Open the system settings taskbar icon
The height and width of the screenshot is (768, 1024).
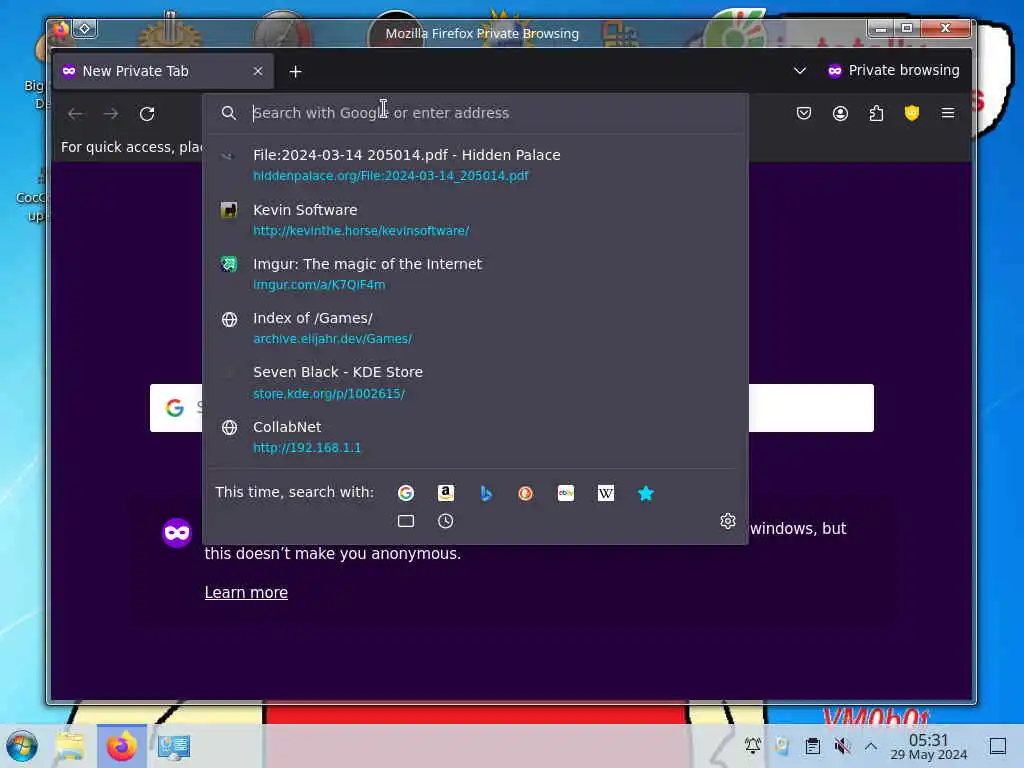point(174,746)
